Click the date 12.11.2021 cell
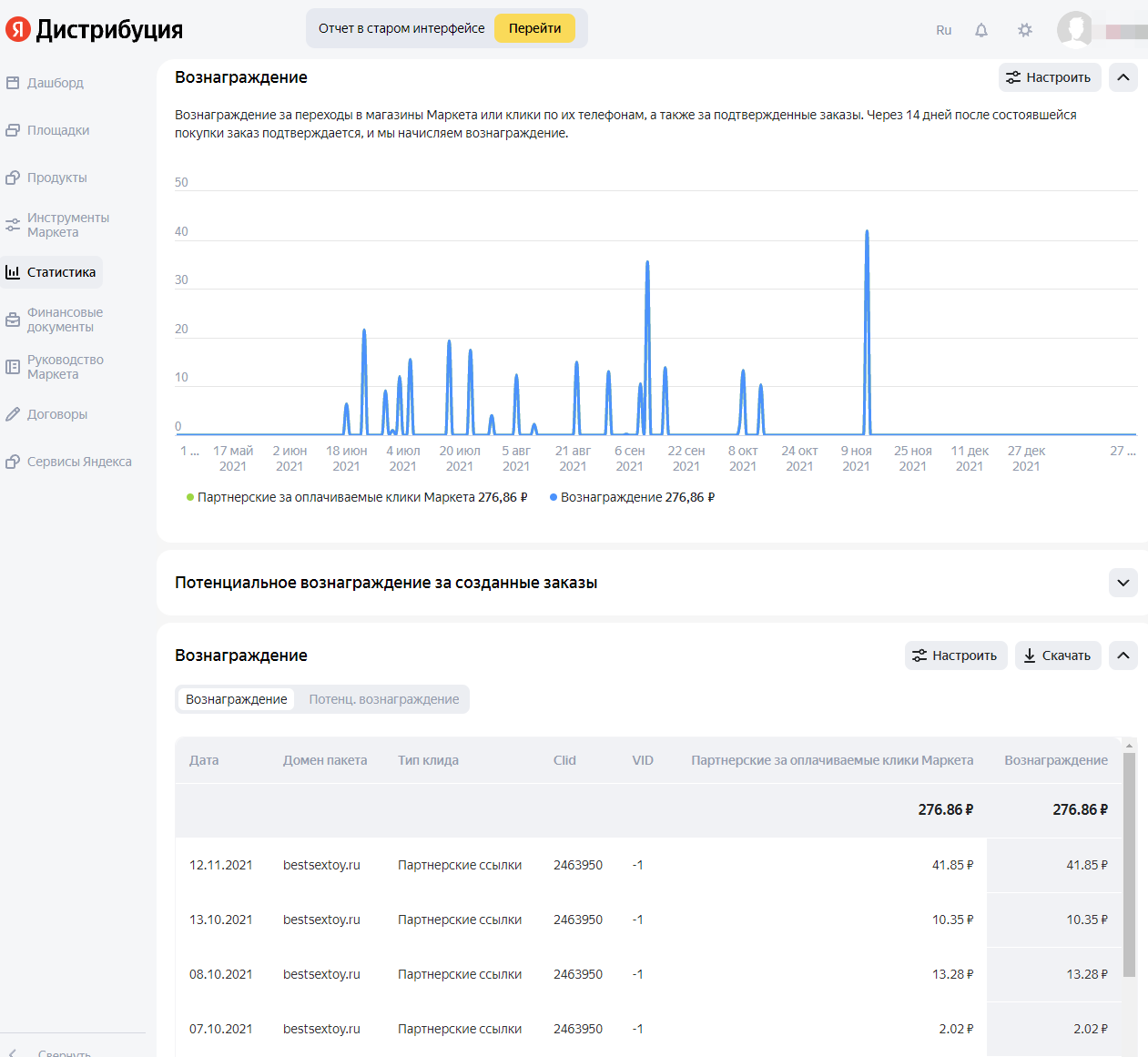 pos(220,865)
